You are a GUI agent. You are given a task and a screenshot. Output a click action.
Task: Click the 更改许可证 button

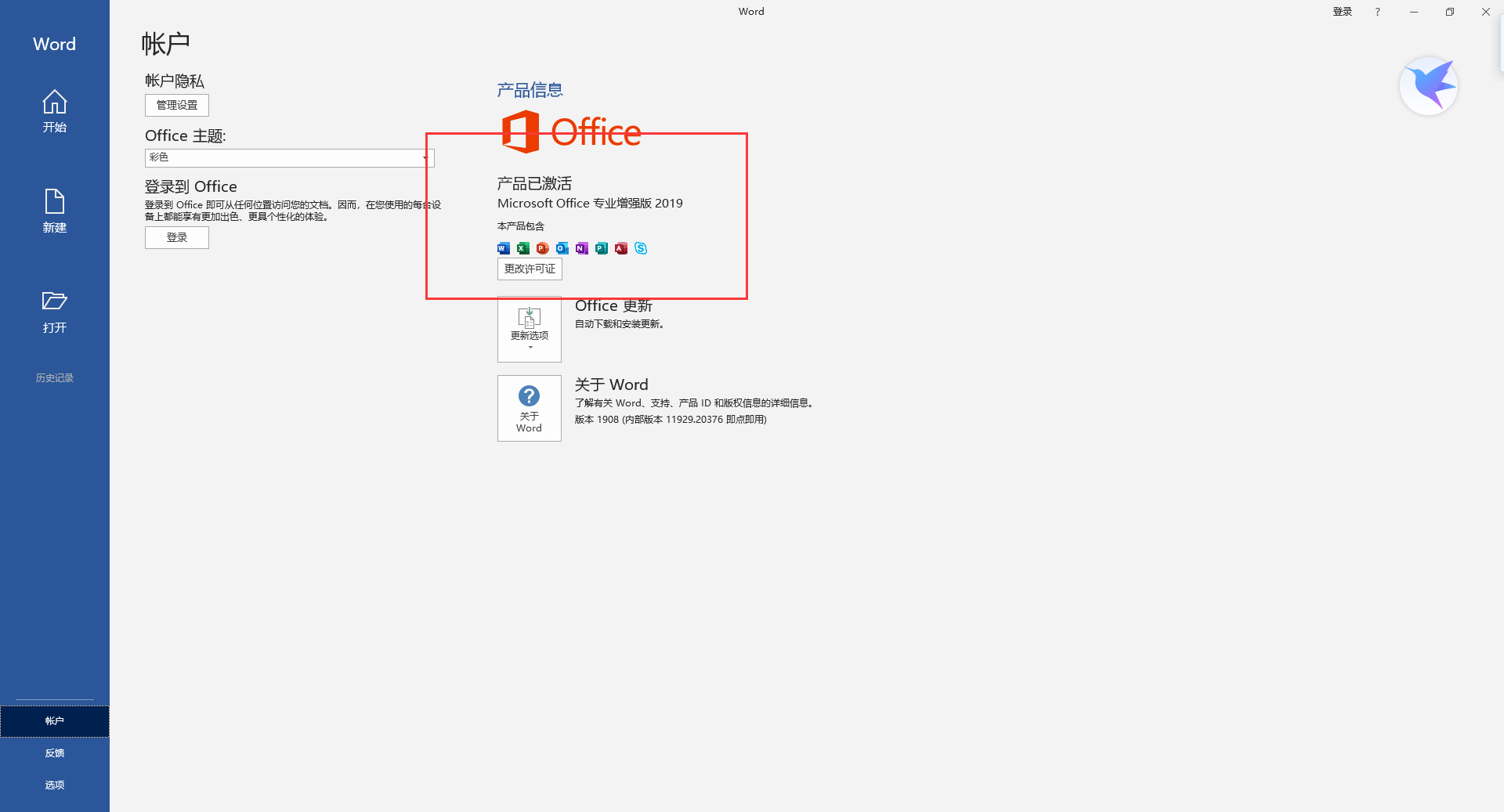click(x=530, y=269)
